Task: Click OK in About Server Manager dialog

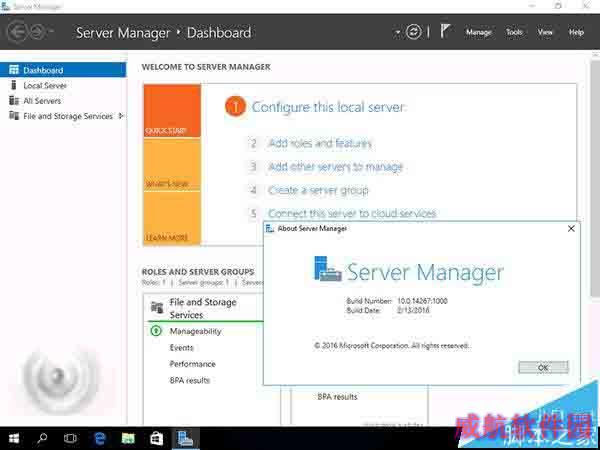Action: [543, 367]
